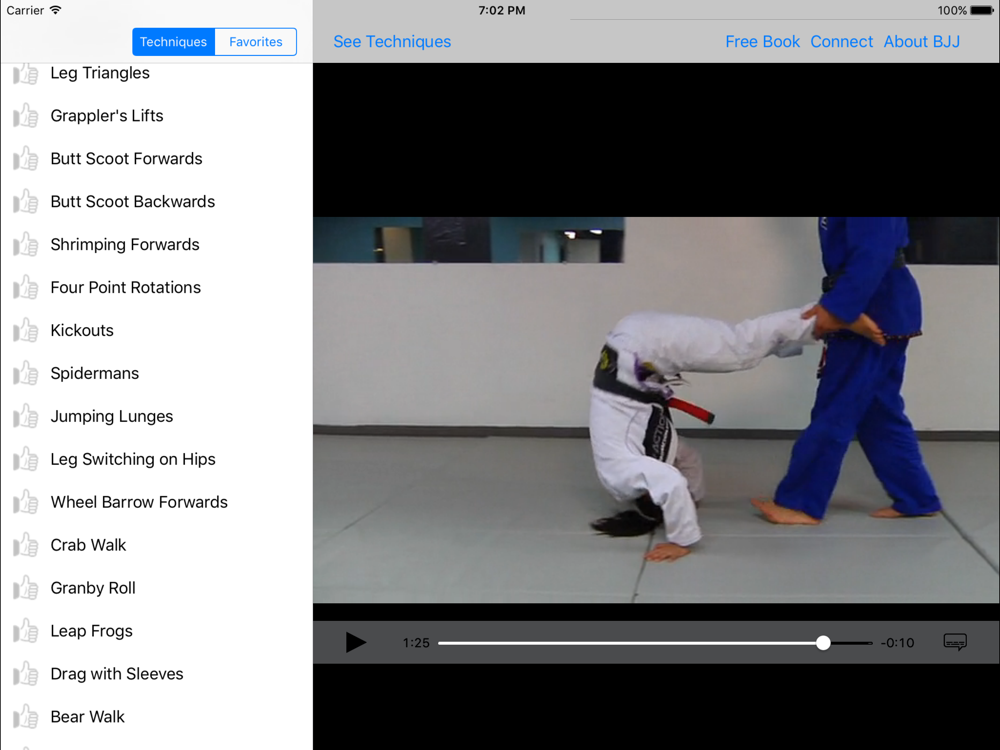Like the Bear Walk technique
The width and height of the screenshot is (1000, 750).
tap(26, 717)
